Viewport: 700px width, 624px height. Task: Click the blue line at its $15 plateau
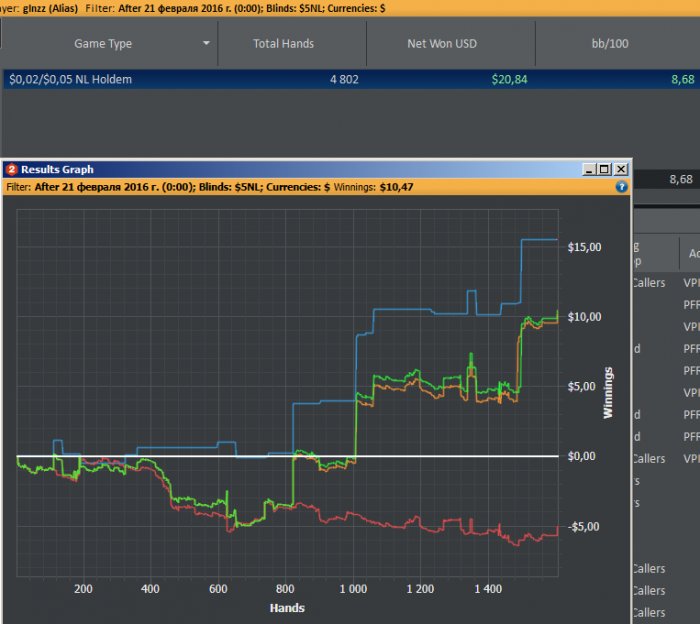(x=540, y=240)
